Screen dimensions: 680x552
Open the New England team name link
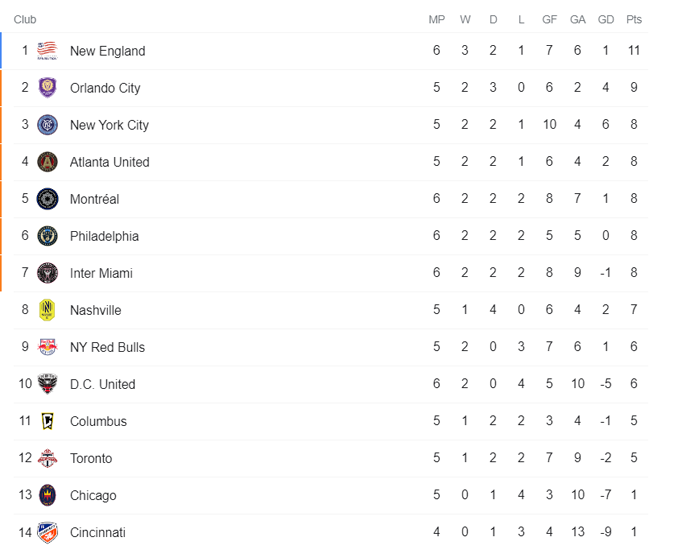tap(107, 51)
